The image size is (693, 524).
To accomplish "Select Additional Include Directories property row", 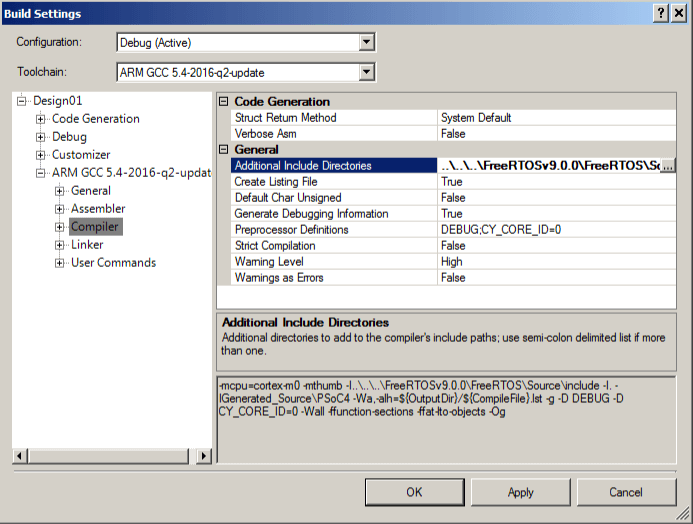I will pyautogui.click(x=334, y=166).
